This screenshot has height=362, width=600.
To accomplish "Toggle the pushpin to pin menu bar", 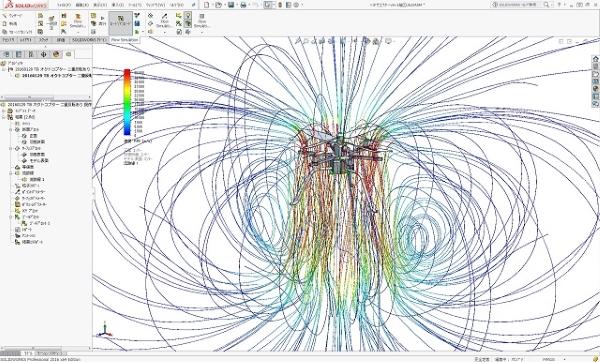I will (194, 5).
